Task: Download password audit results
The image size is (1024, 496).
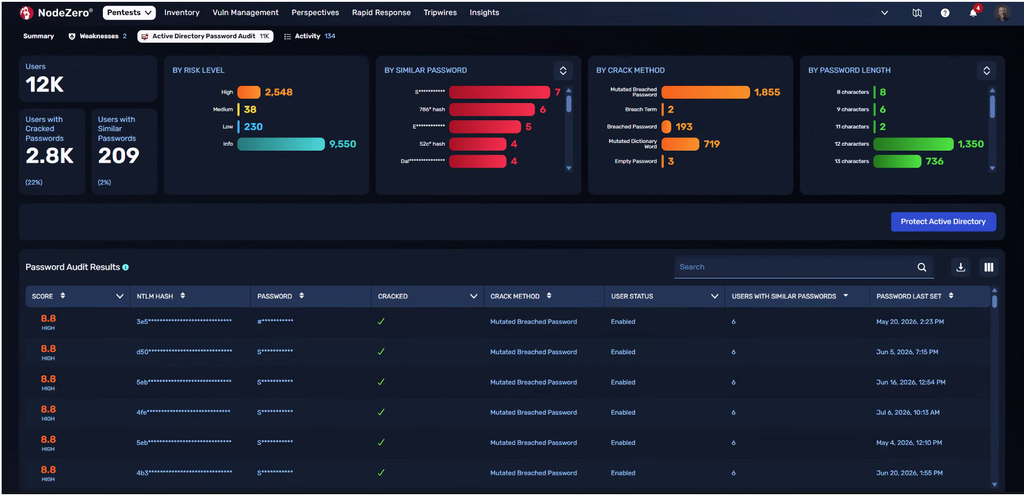Action: 961,267
